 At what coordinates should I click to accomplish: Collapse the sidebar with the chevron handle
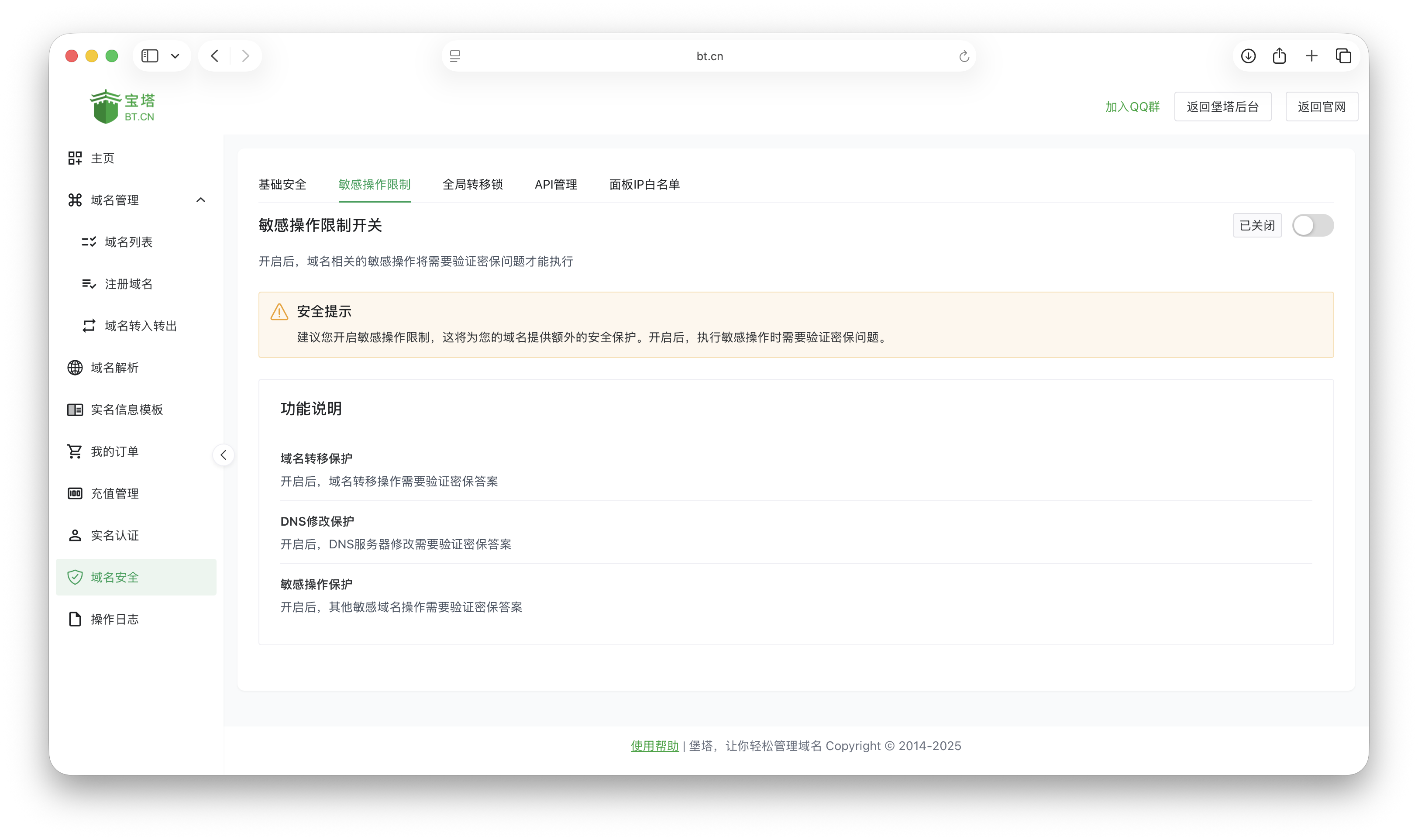pyautogui.click(x=224, y=454)
